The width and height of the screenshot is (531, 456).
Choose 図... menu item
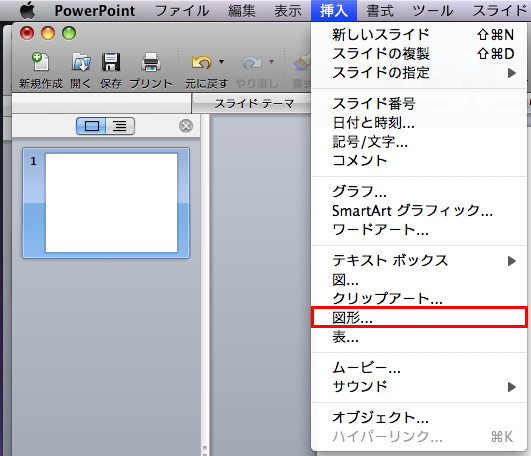click(419, 280)
